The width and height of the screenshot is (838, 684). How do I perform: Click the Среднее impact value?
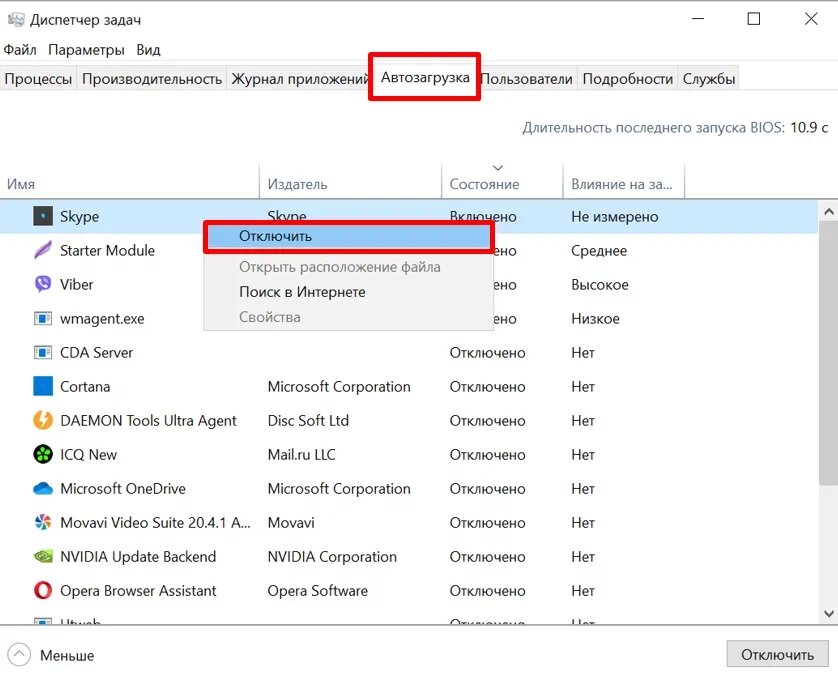pyautogui.click(x=599, y=251)
